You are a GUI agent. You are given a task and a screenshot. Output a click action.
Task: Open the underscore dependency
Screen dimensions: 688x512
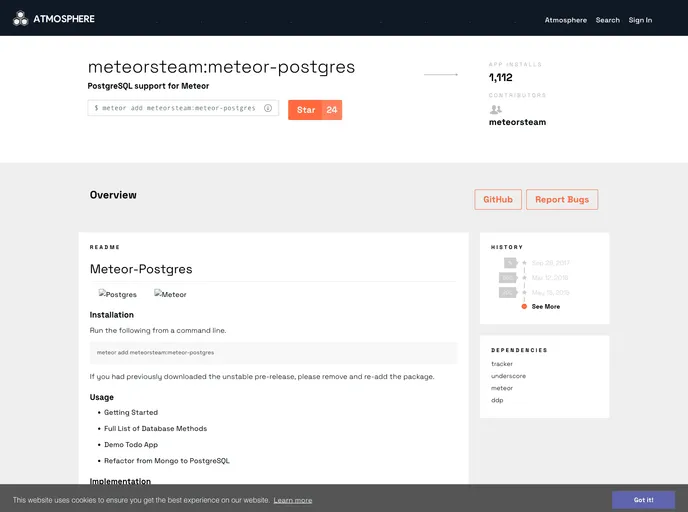pyautogui.click(x=508, y=376)
